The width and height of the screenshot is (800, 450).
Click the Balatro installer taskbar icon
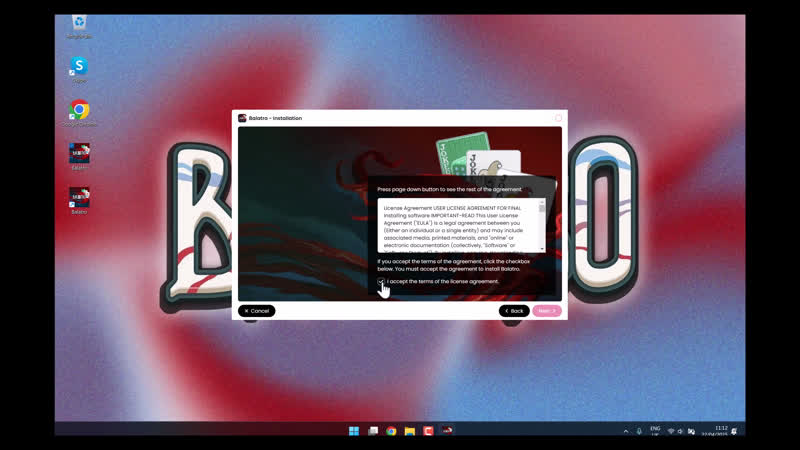click(447, 431)
